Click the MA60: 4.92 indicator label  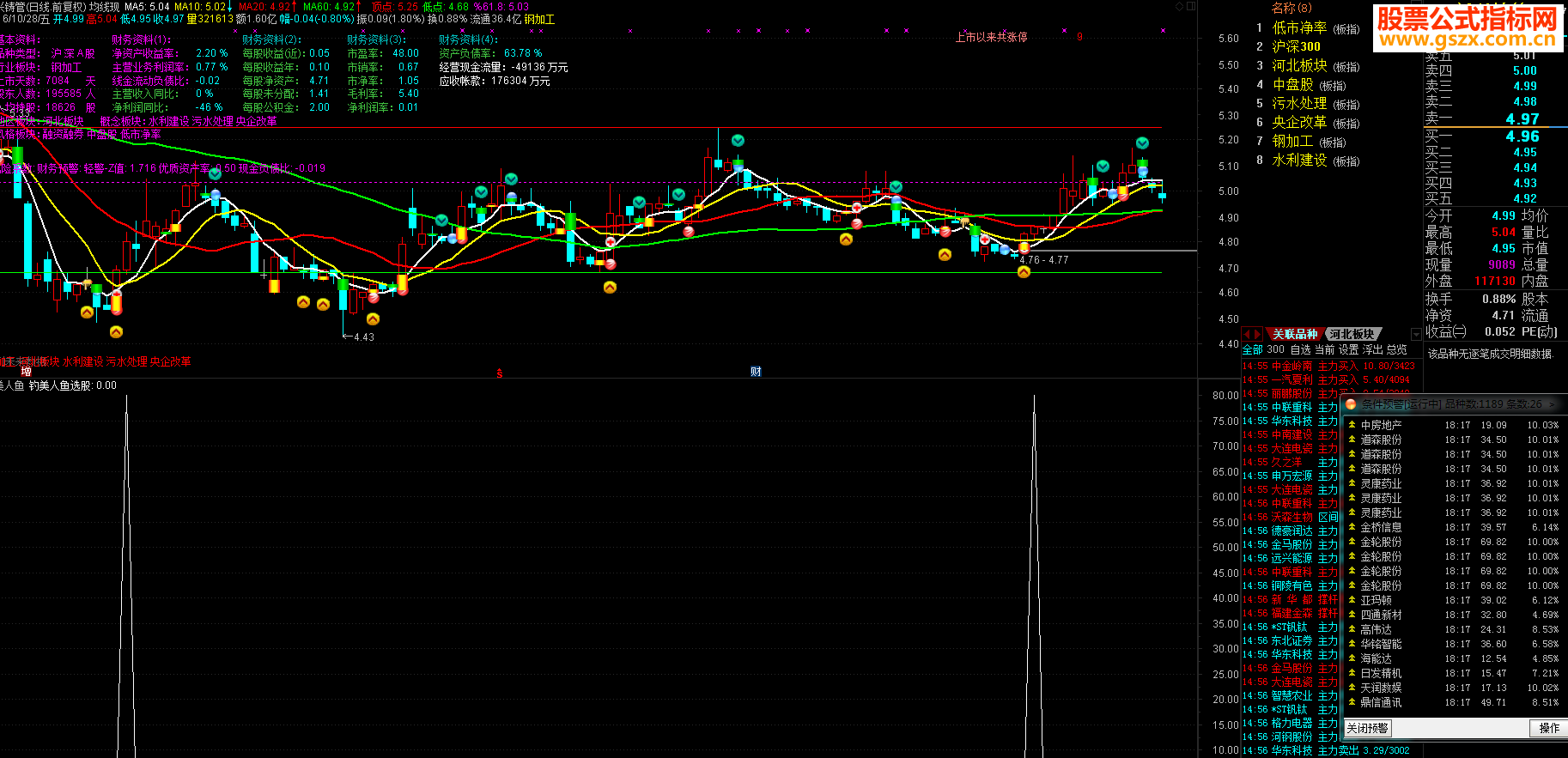[329, 6]
